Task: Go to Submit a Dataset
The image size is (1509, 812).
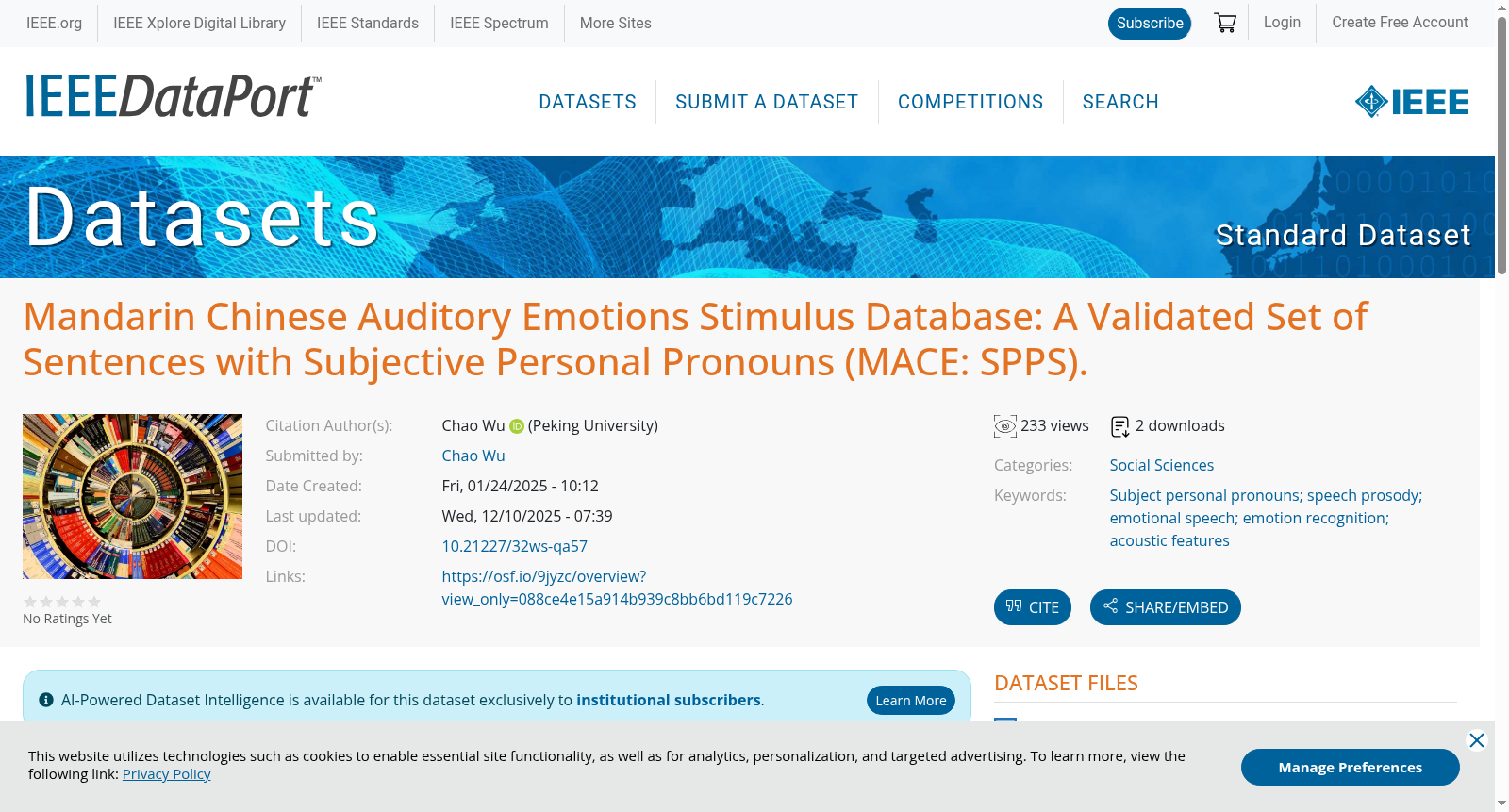Action: pyautogui.click(x=767, y=102)
